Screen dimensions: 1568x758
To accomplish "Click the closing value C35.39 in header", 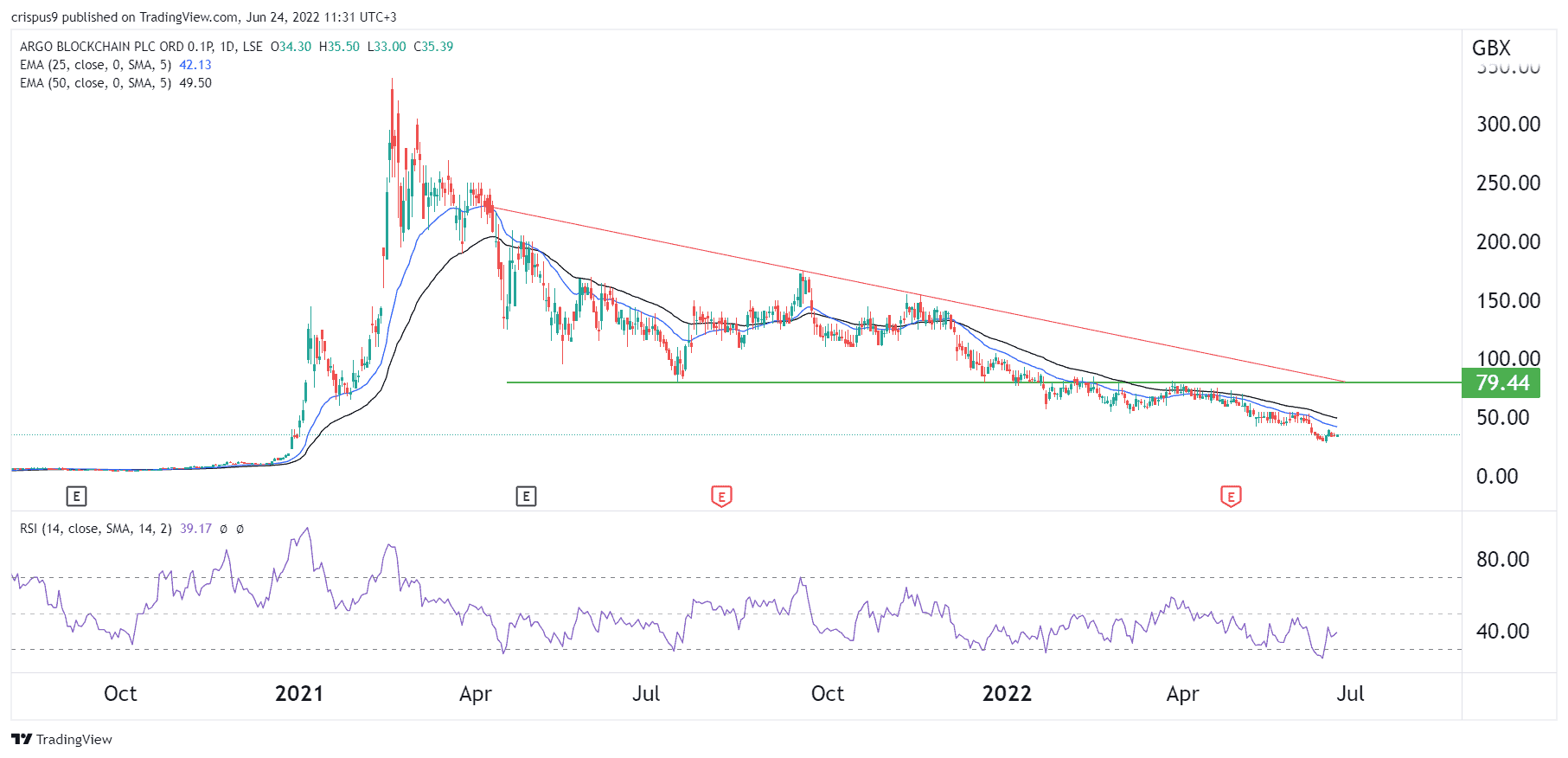I will [x=433, y=47].
